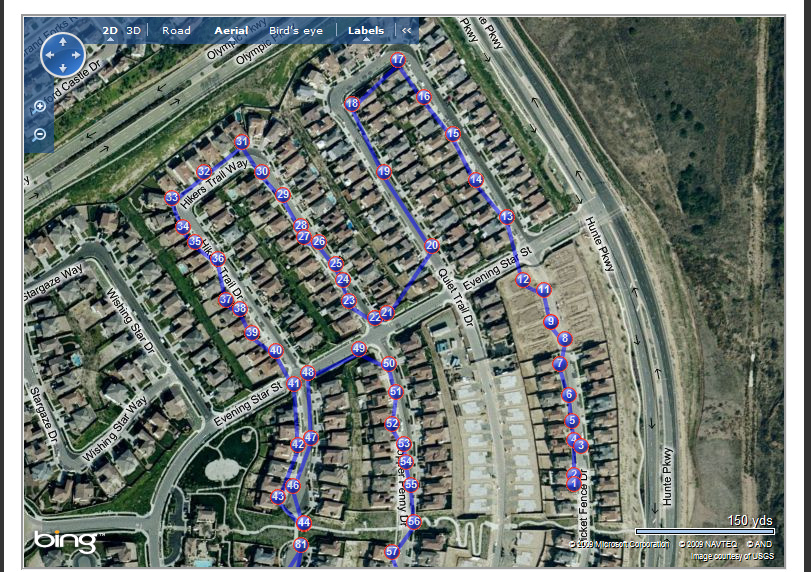Screen dimensions: 811x572
Task: Click the Wishing Star Dr street label
Action: tap(130, 321)
